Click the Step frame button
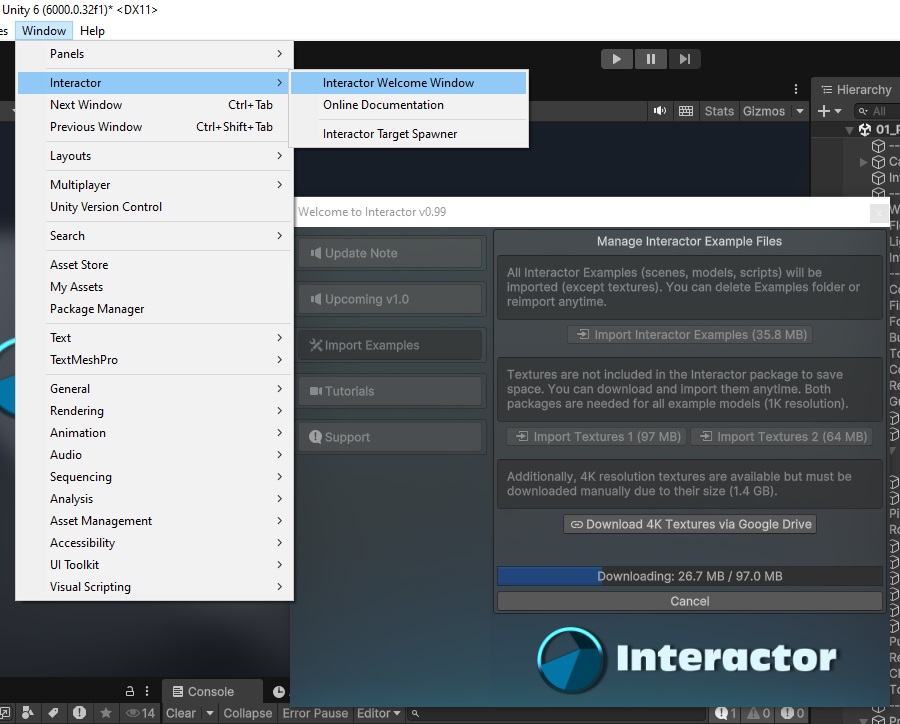900x724 pixels. 684,59
